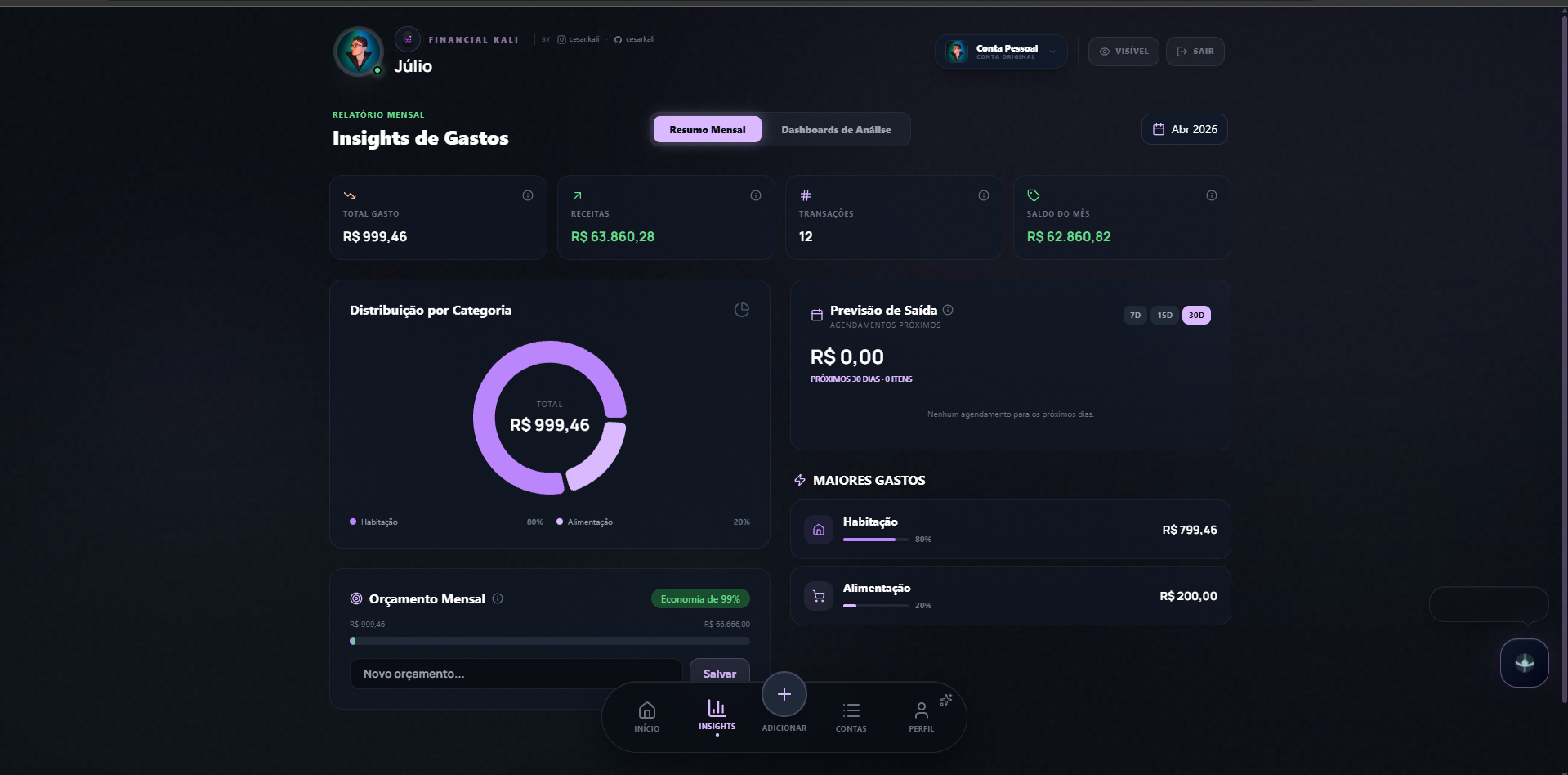Switch to the Dashboards de Análise tab

point(835,128)
